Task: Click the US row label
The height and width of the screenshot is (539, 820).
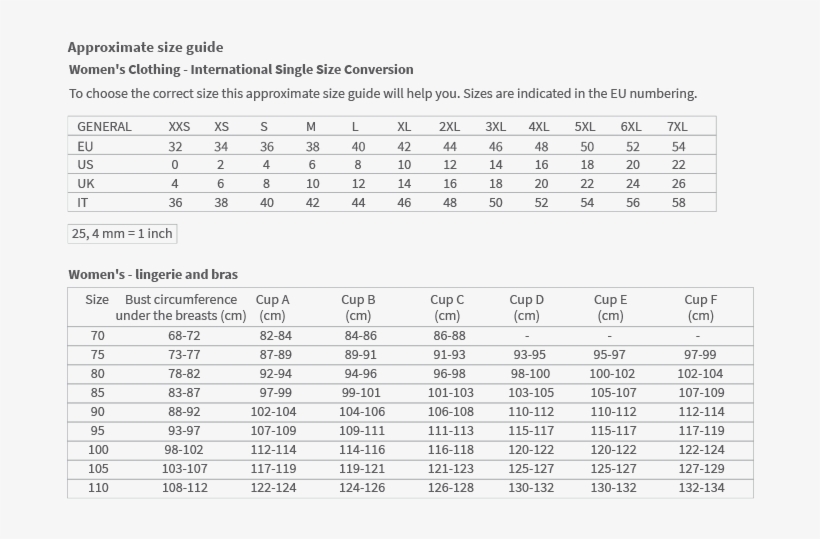Action: [85, 165]
